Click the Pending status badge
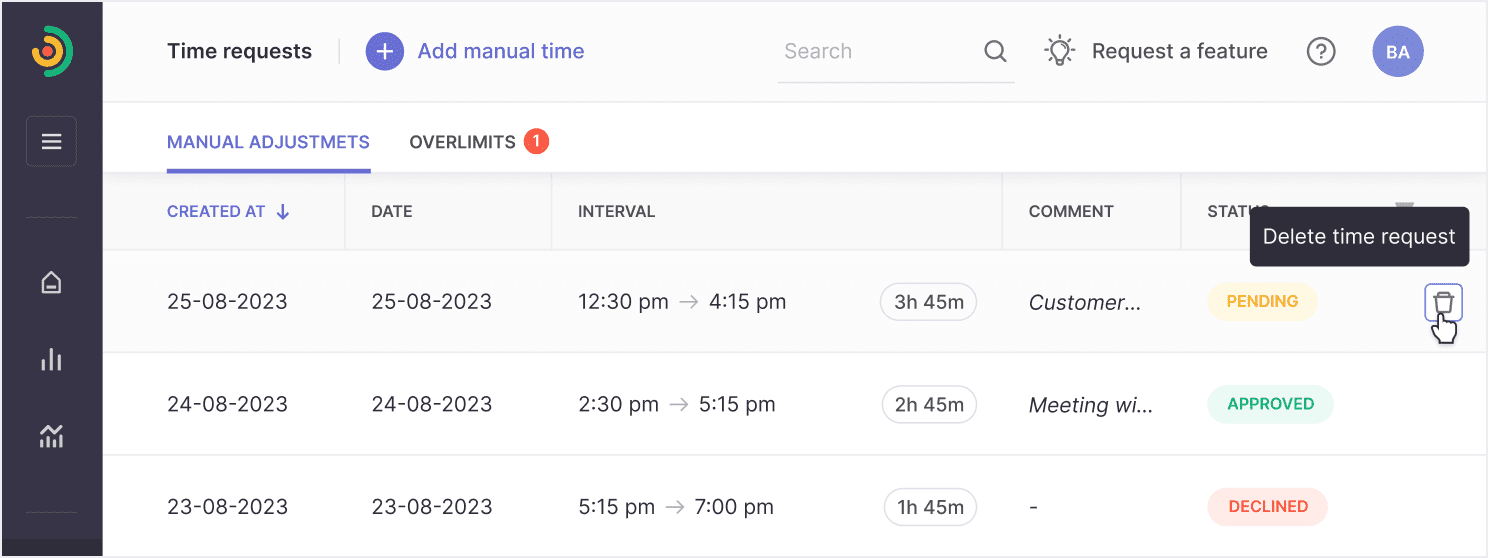The width and height of the screenshot is (1488, 558). tap(1263, 301)
